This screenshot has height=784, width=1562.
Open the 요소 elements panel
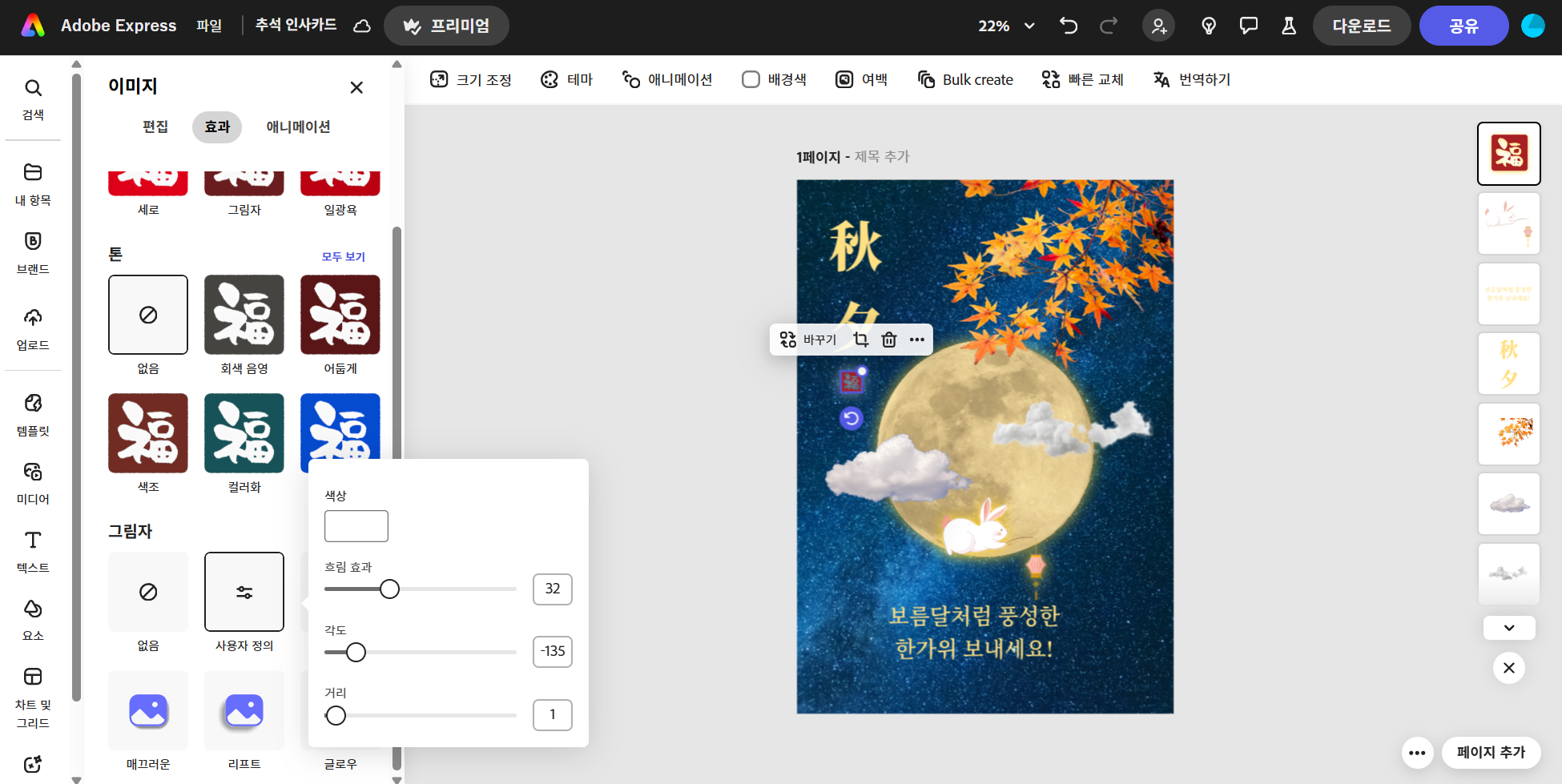point(33,620)
